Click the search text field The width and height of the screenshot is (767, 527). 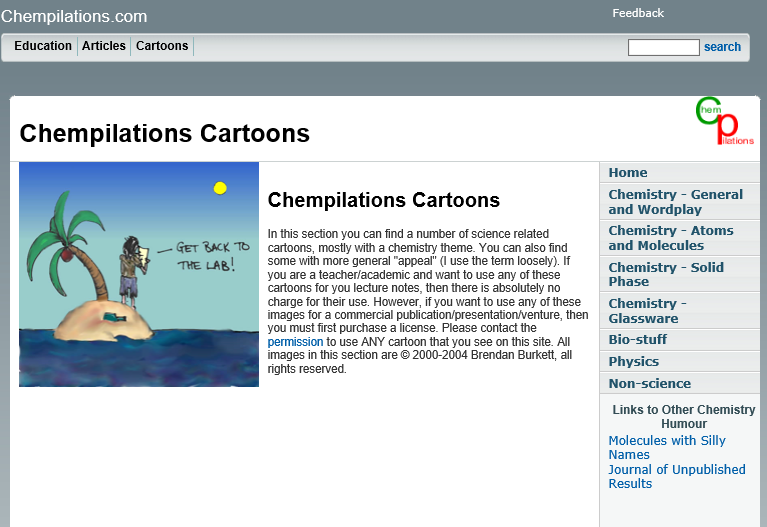tap(663, 47)
